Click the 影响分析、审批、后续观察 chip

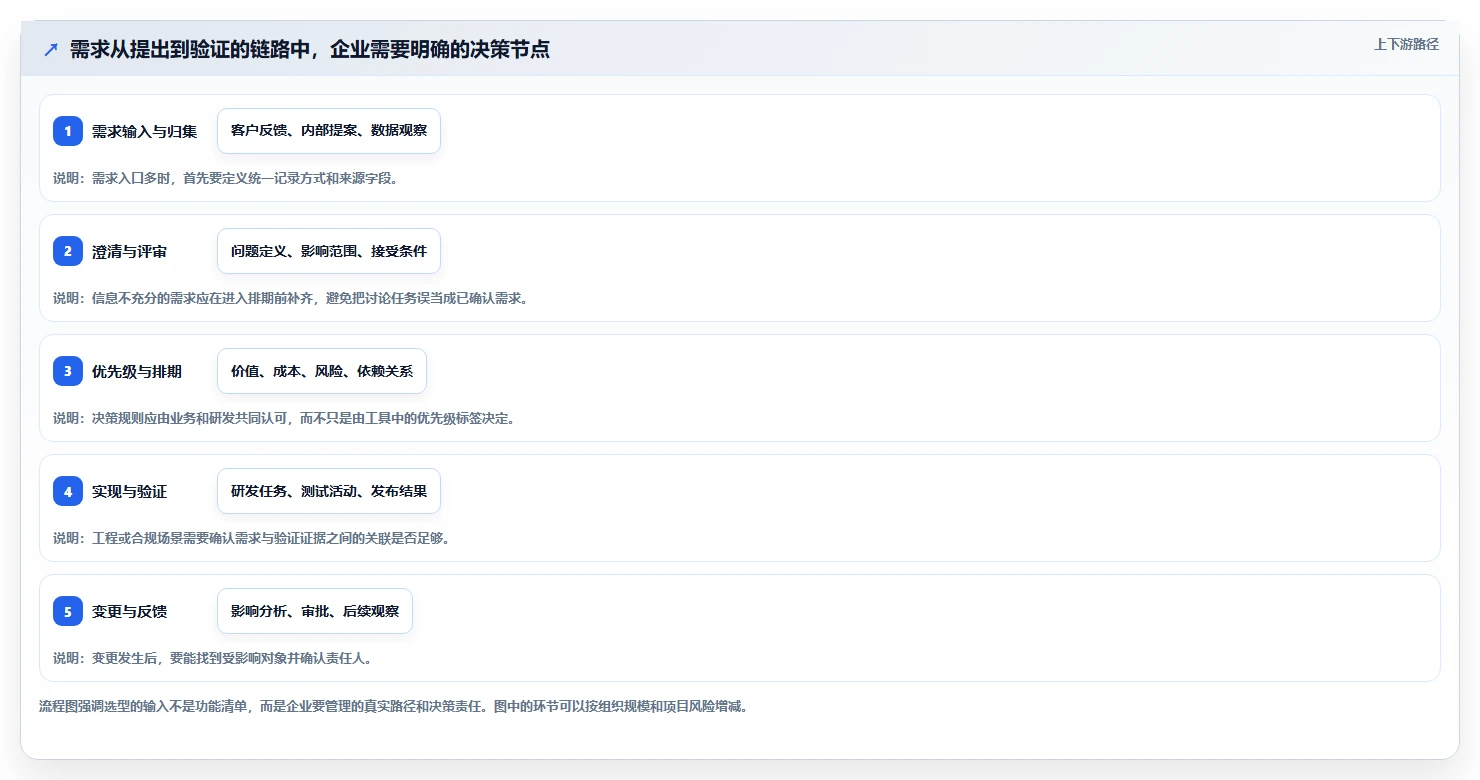click(315, 611)
